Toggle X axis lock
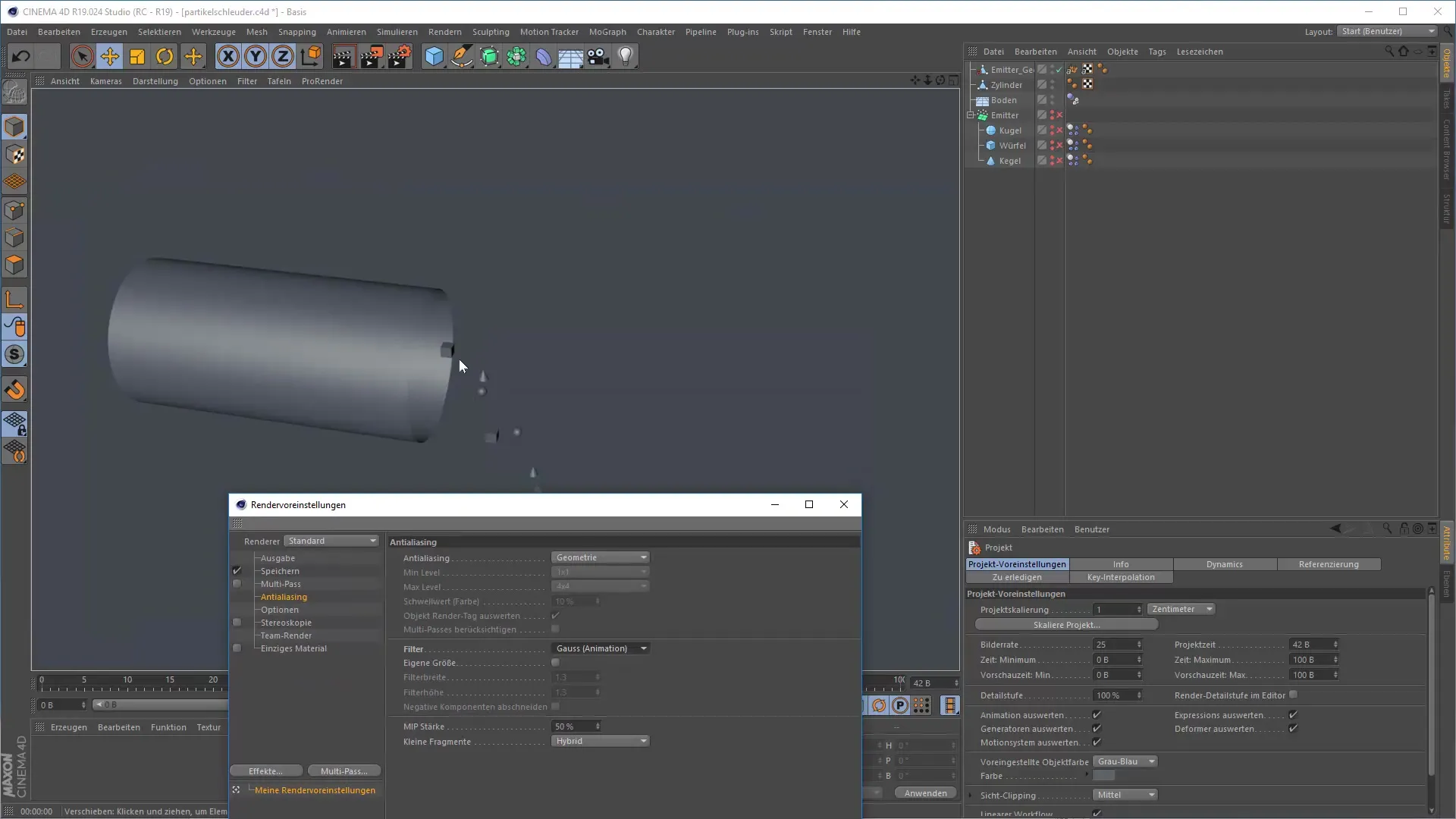 coord(227,56)
